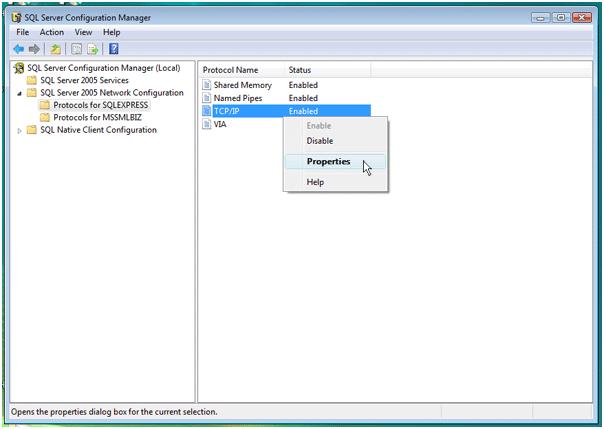Viewport: 604px width, 429px height.
Task: Click the SQL Server Configuration Manager title icon
Action: point(16,18)
